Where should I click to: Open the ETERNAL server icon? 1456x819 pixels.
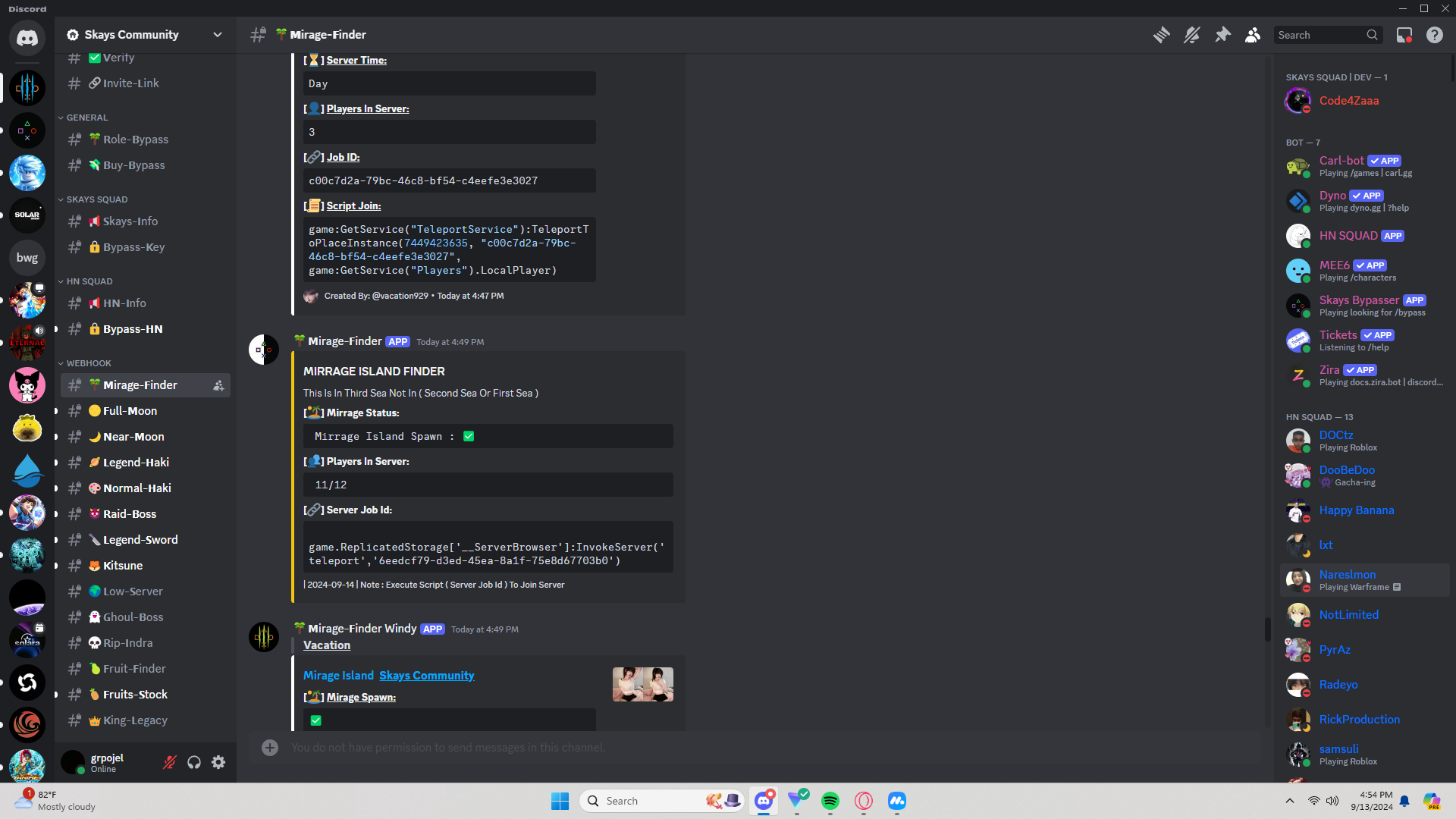point(27,343)
